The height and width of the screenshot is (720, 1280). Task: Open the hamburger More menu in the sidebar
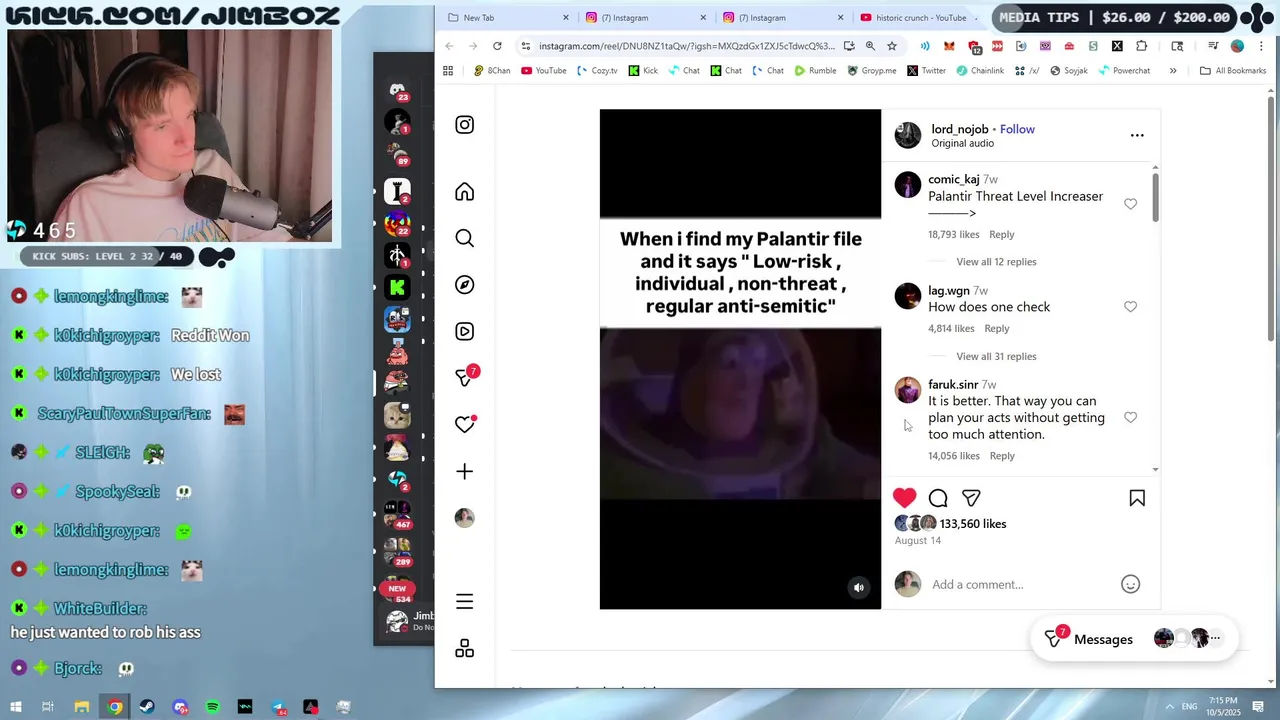[464, 601]
